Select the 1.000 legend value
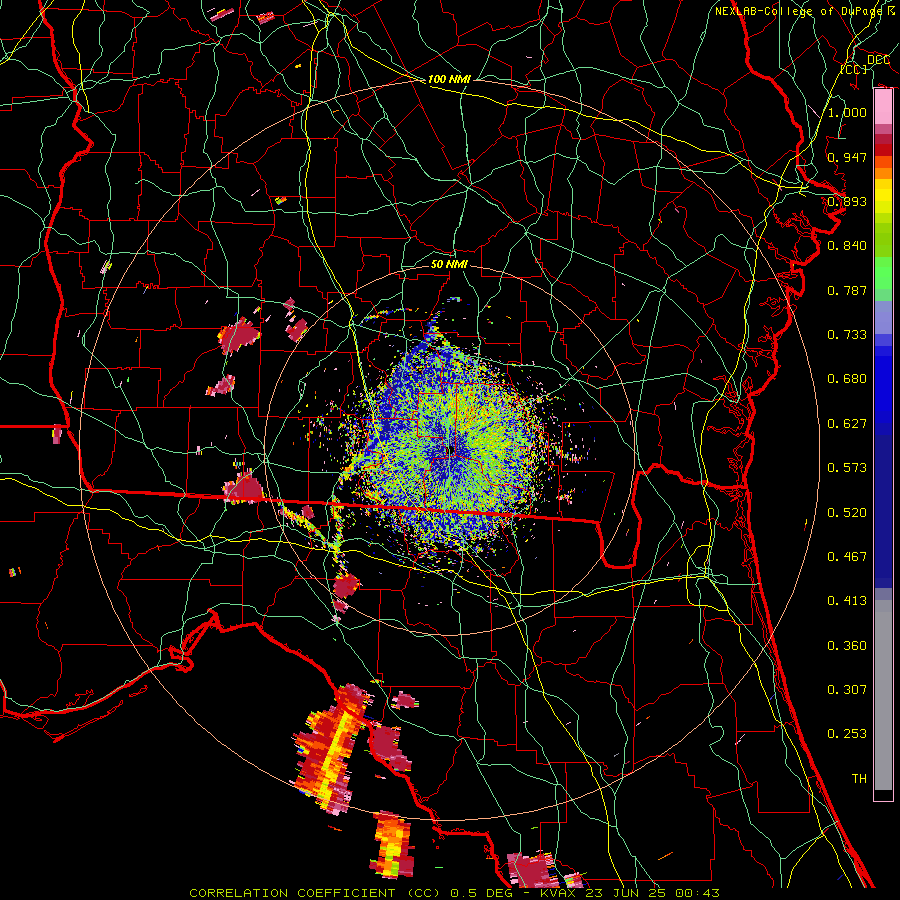900x900 pixels. pyautogui.click(x=847, y=112)
